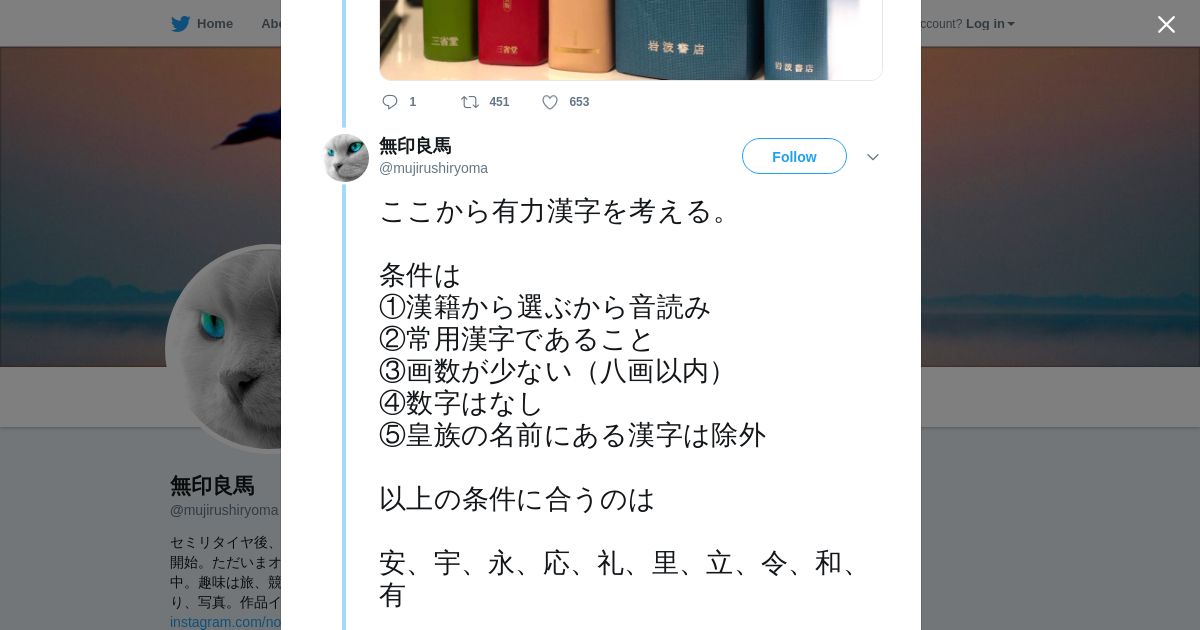Close the tweet overlay with X
This screenshot has height=630, width=1200.
[1166, 24]
